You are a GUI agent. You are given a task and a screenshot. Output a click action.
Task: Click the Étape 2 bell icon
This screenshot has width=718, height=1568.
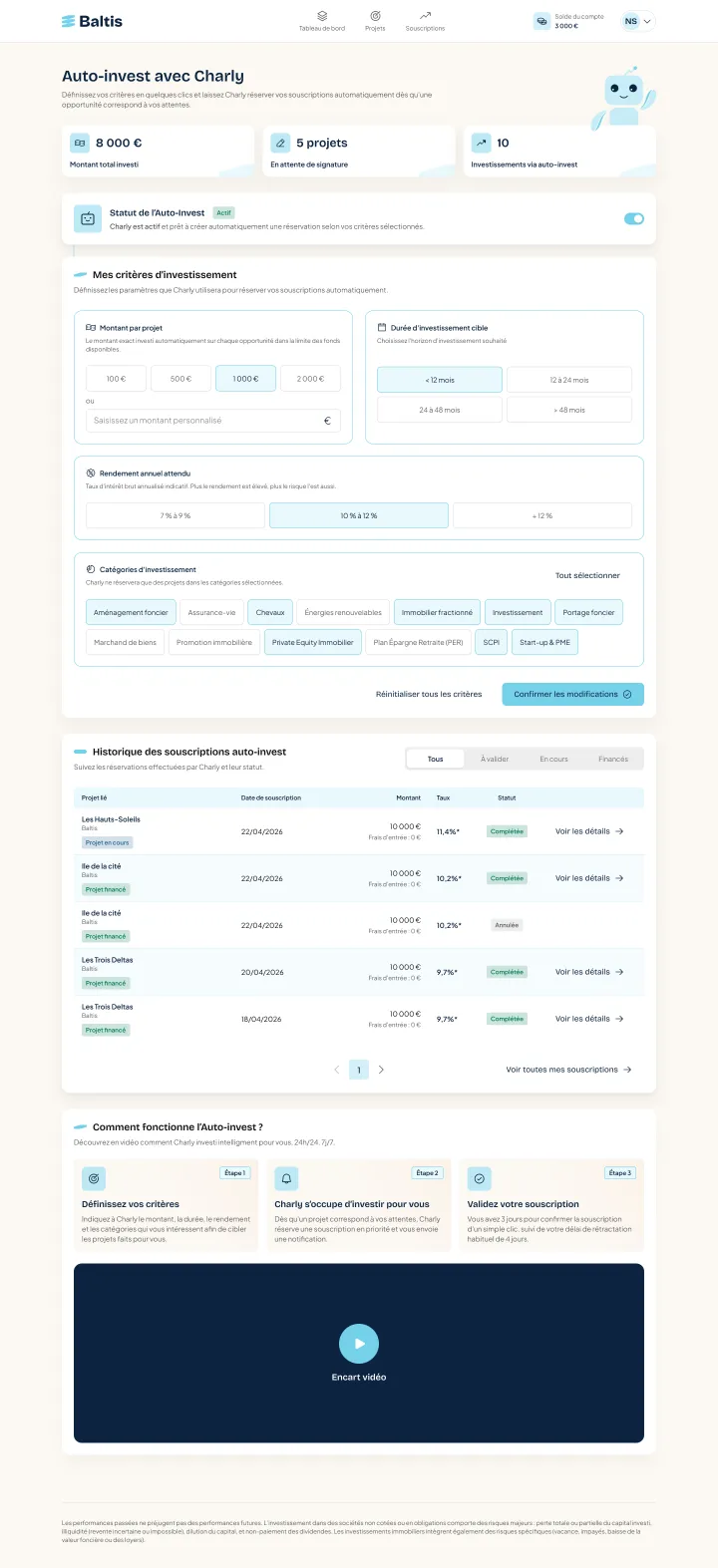pyautogui.click(x=286, y=1179)
